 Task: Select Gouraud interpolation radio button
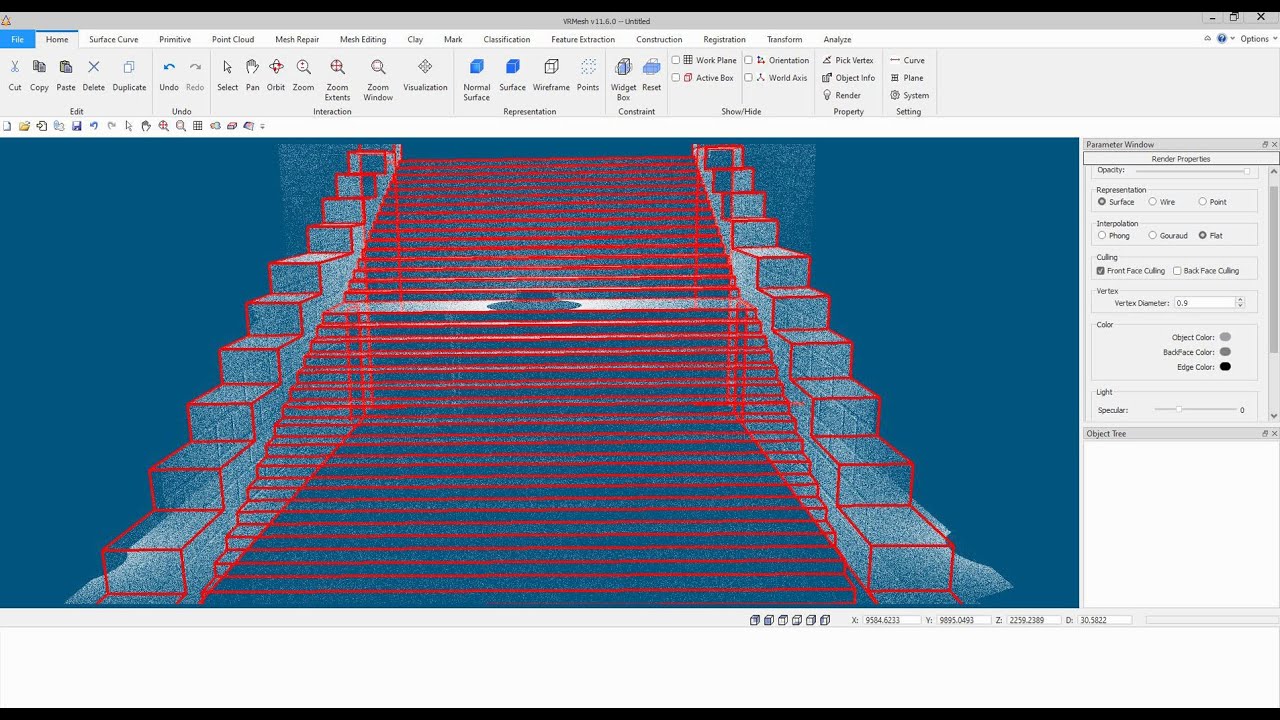click(1153, 236)
